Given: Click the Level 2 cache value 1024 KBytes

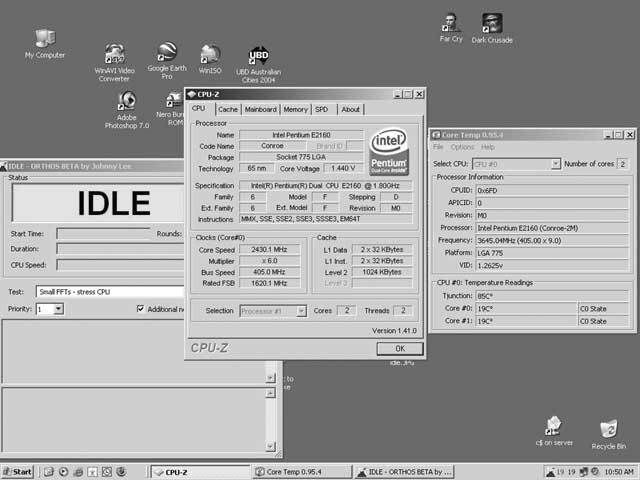Looking at the screenshot, I should (382, 272).
